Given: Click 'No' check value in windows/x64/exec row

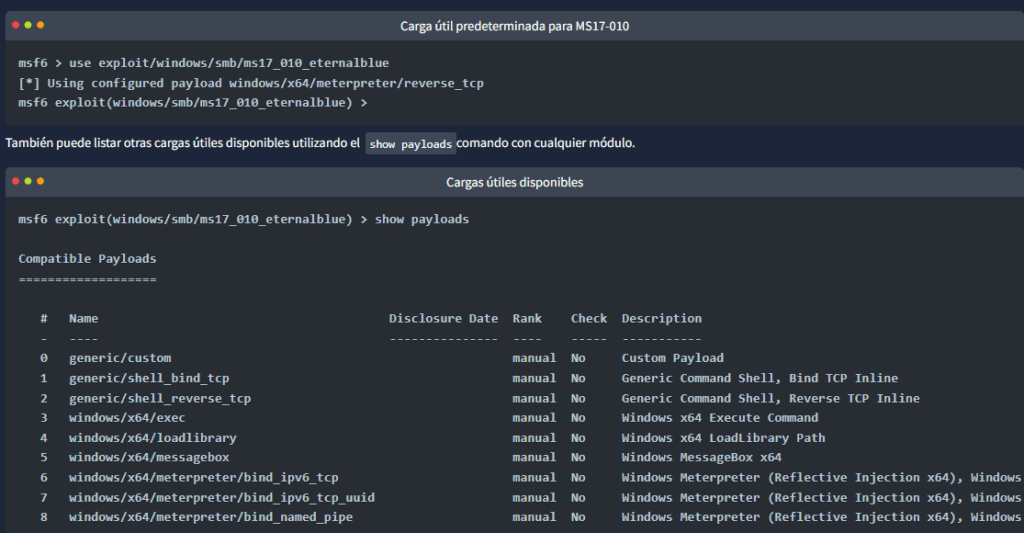Looking at the screenshot, I should coord(578,418).
